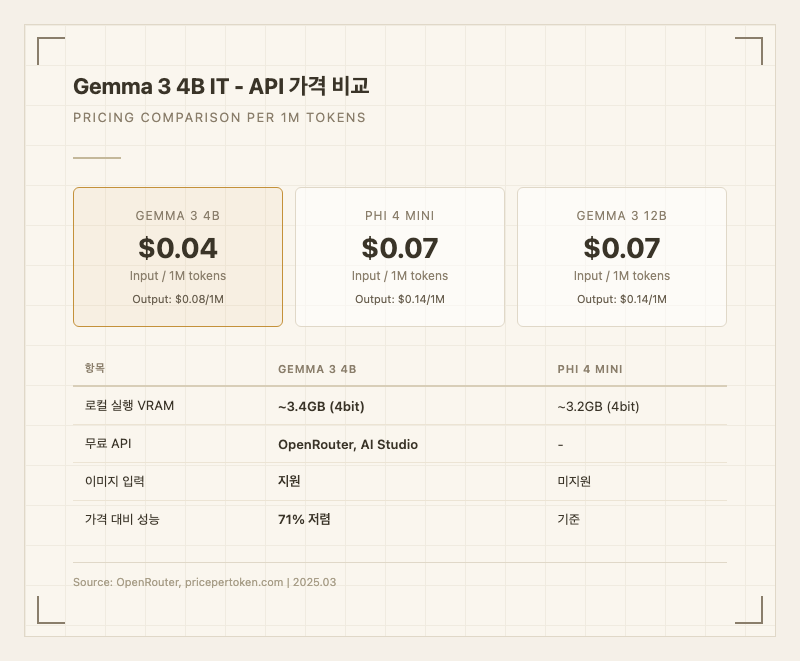
Task: Select the Phi 4 Mini pricing card
Action: (x=399, y=257)
